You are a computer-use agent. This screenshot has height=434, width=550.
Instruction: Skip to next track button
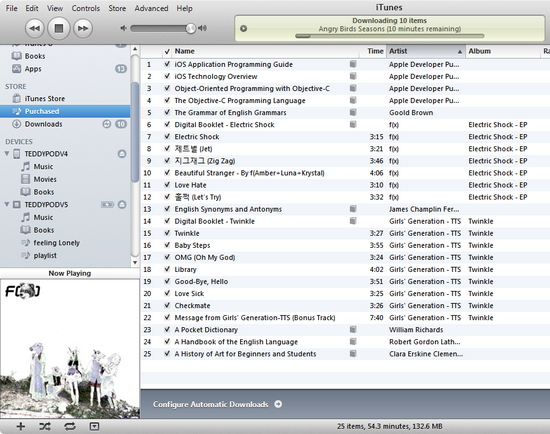pos(83,28)
